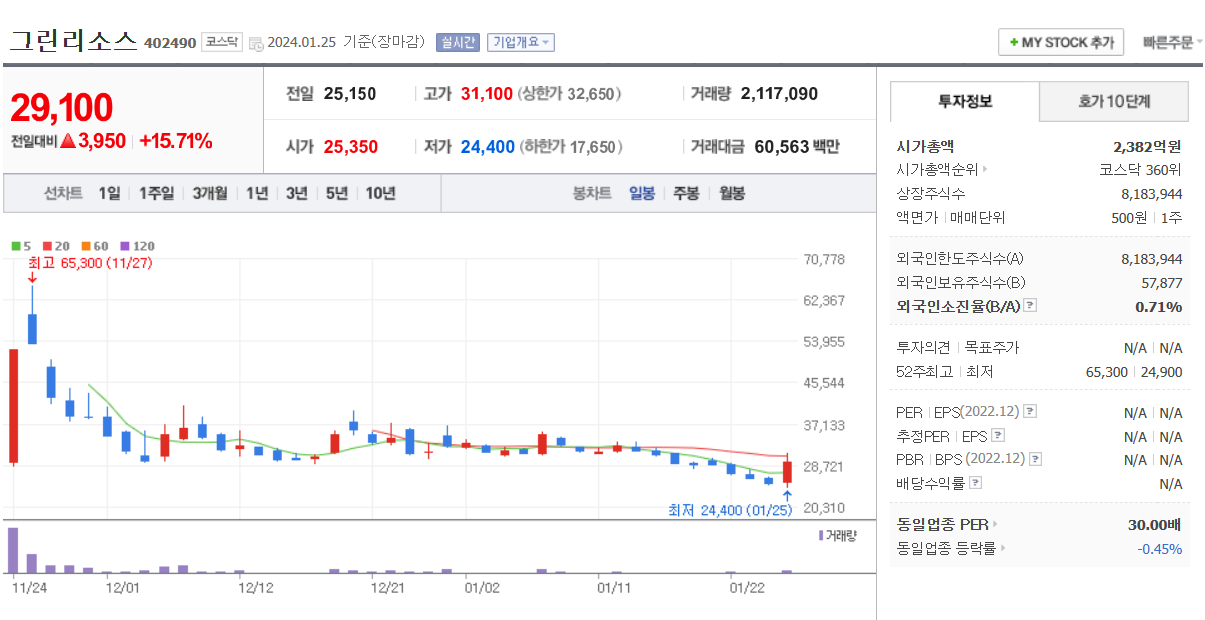
Task: Click the tall 11/24 volume bar
Action: click(14, 550)
